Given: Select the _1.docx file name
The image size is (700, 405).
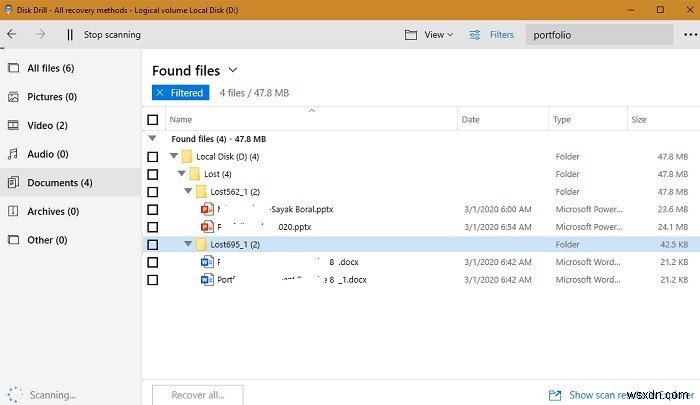Looking at the screenshot, I should 292,280.
